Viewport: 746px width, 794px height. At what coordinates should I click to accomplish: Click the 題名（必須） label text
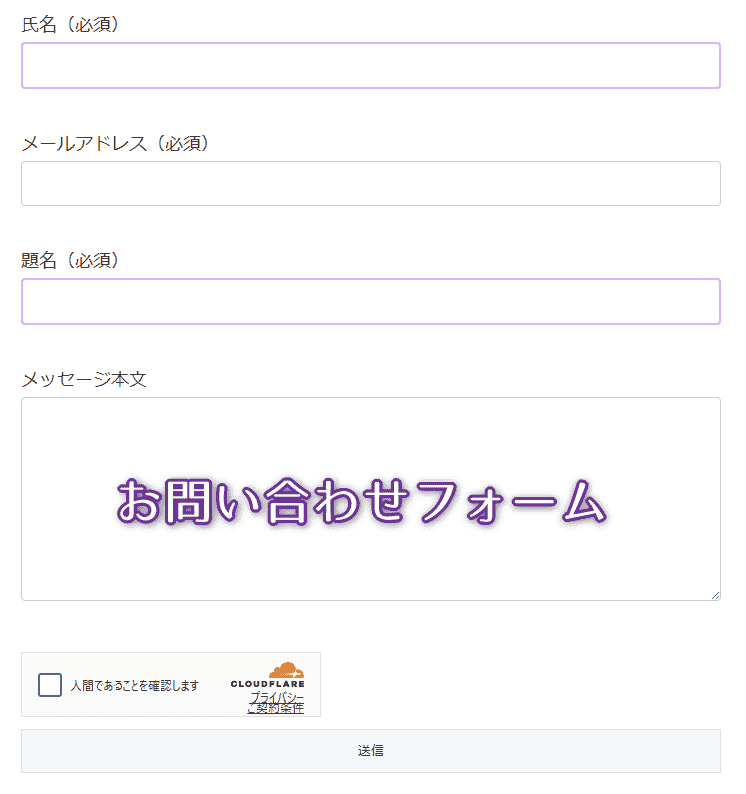tap(70, 261)
